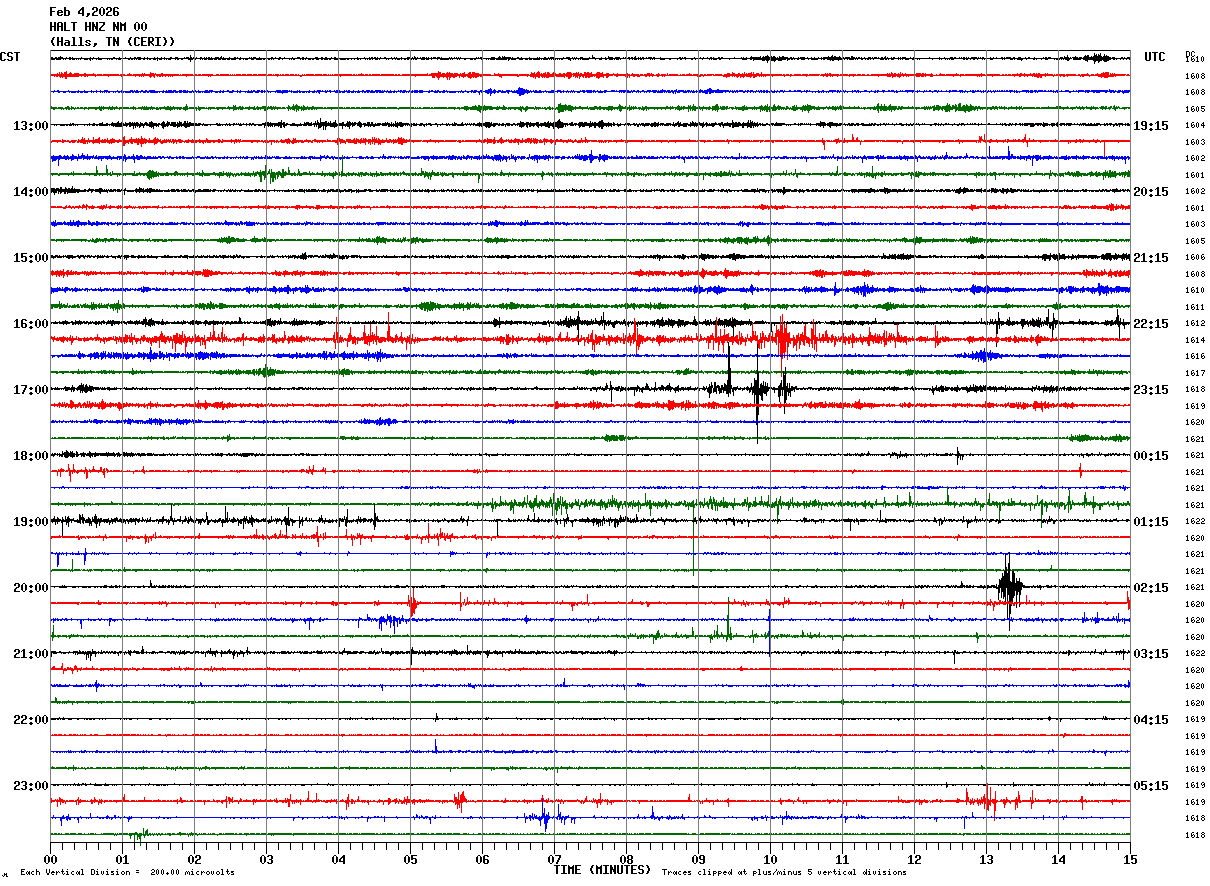Image resolution: width=1210 pixels, height=886 pixels.
Task: Click minute tick label 07 on x-axis
Action: tap(555, 859)
